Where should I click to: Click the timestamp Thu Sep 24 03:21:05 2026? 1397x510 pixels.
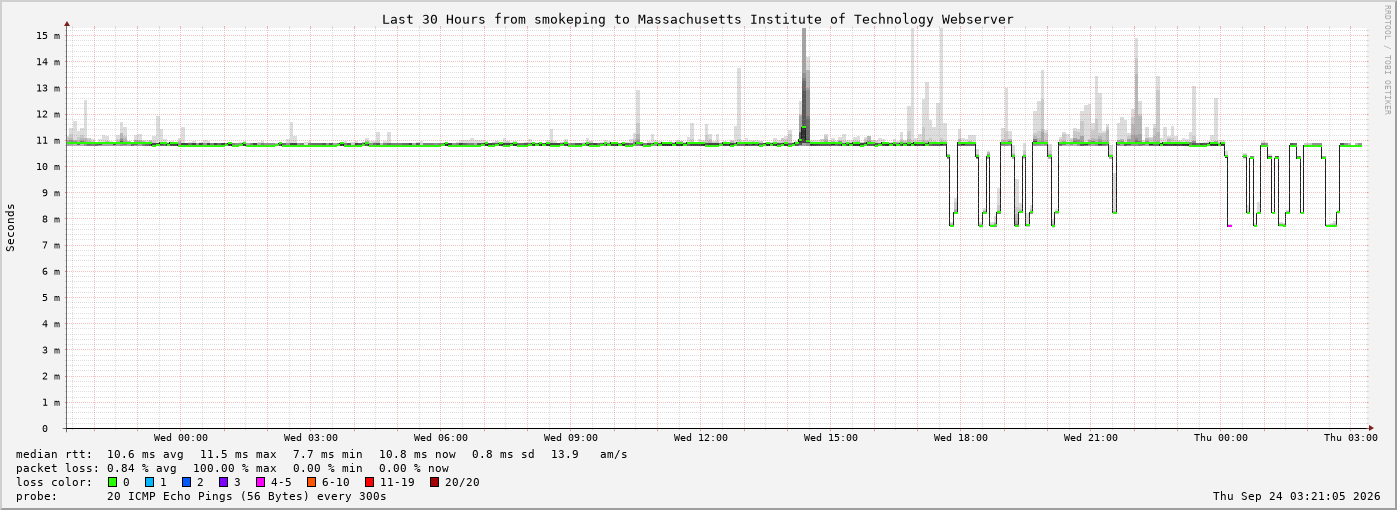[x=1297, y=496]
